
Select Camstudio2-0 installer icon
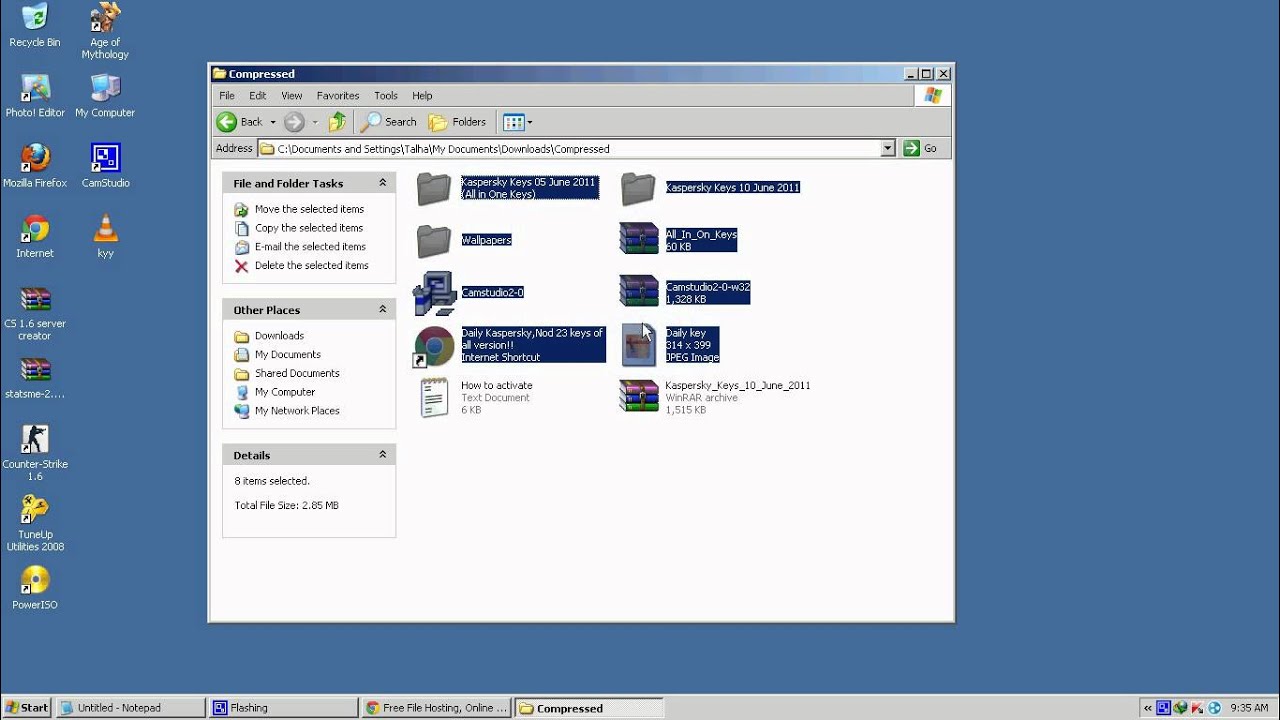pyautogui.click(x=434, y=293)
